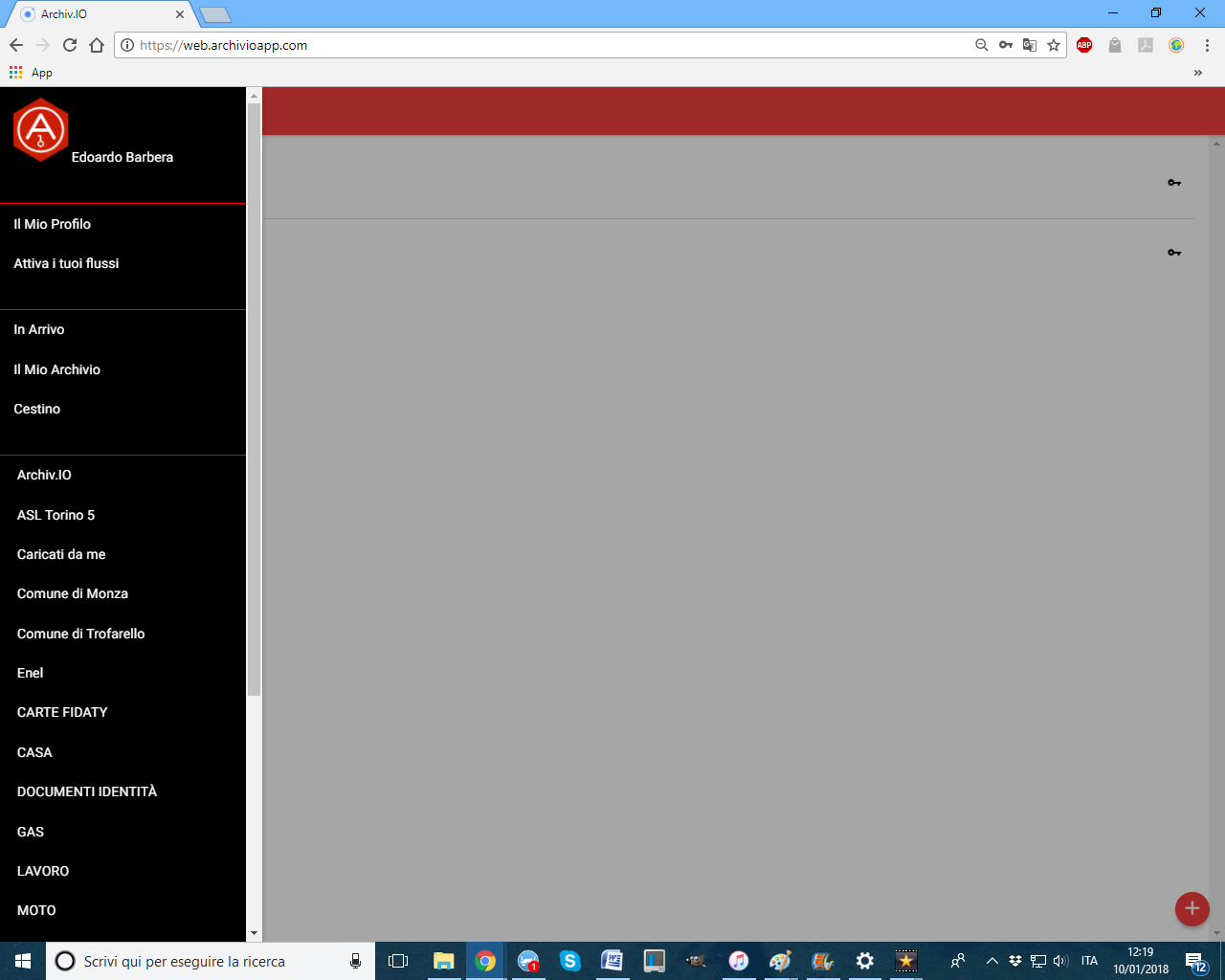This screenshot has width=1225, height=980.
Task: Open the Paint palette app in taskbar
Action: (x=780, y=961)
